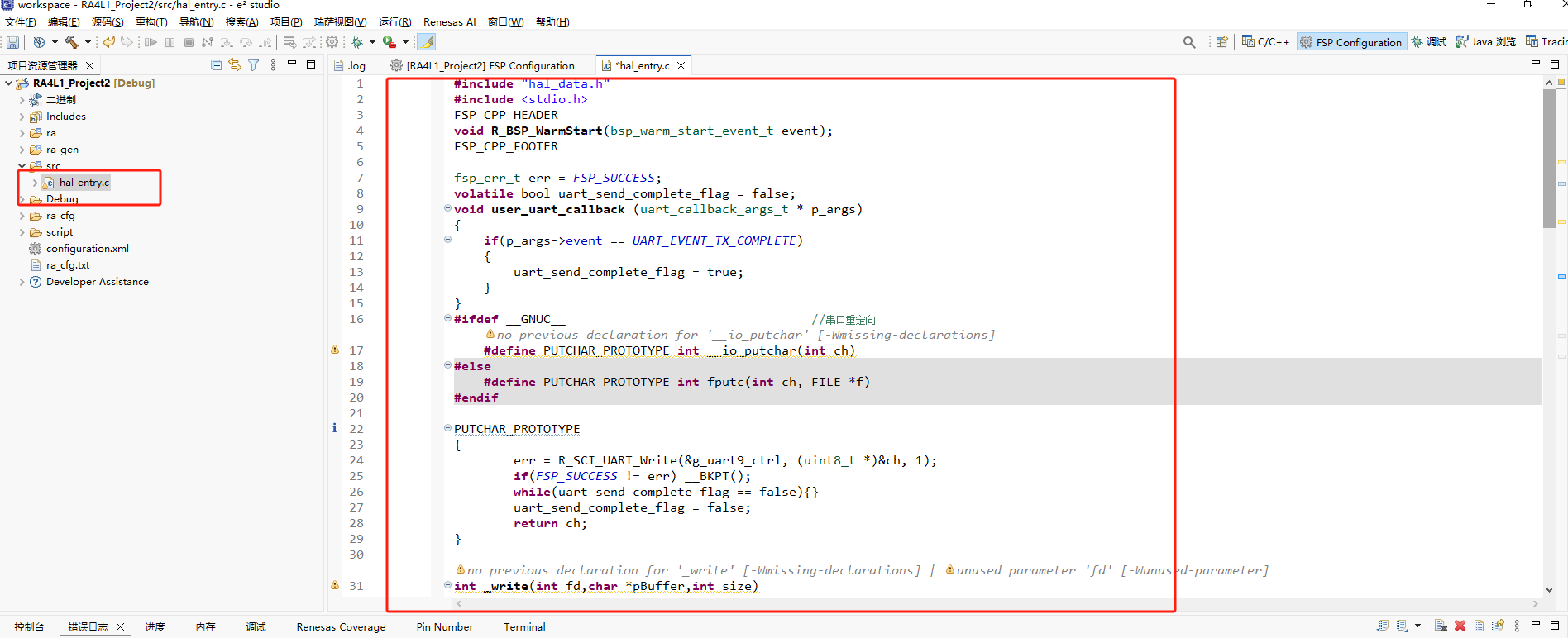Open the Search magnifier icon
1568x638 pixels.
click(1189, 42)
